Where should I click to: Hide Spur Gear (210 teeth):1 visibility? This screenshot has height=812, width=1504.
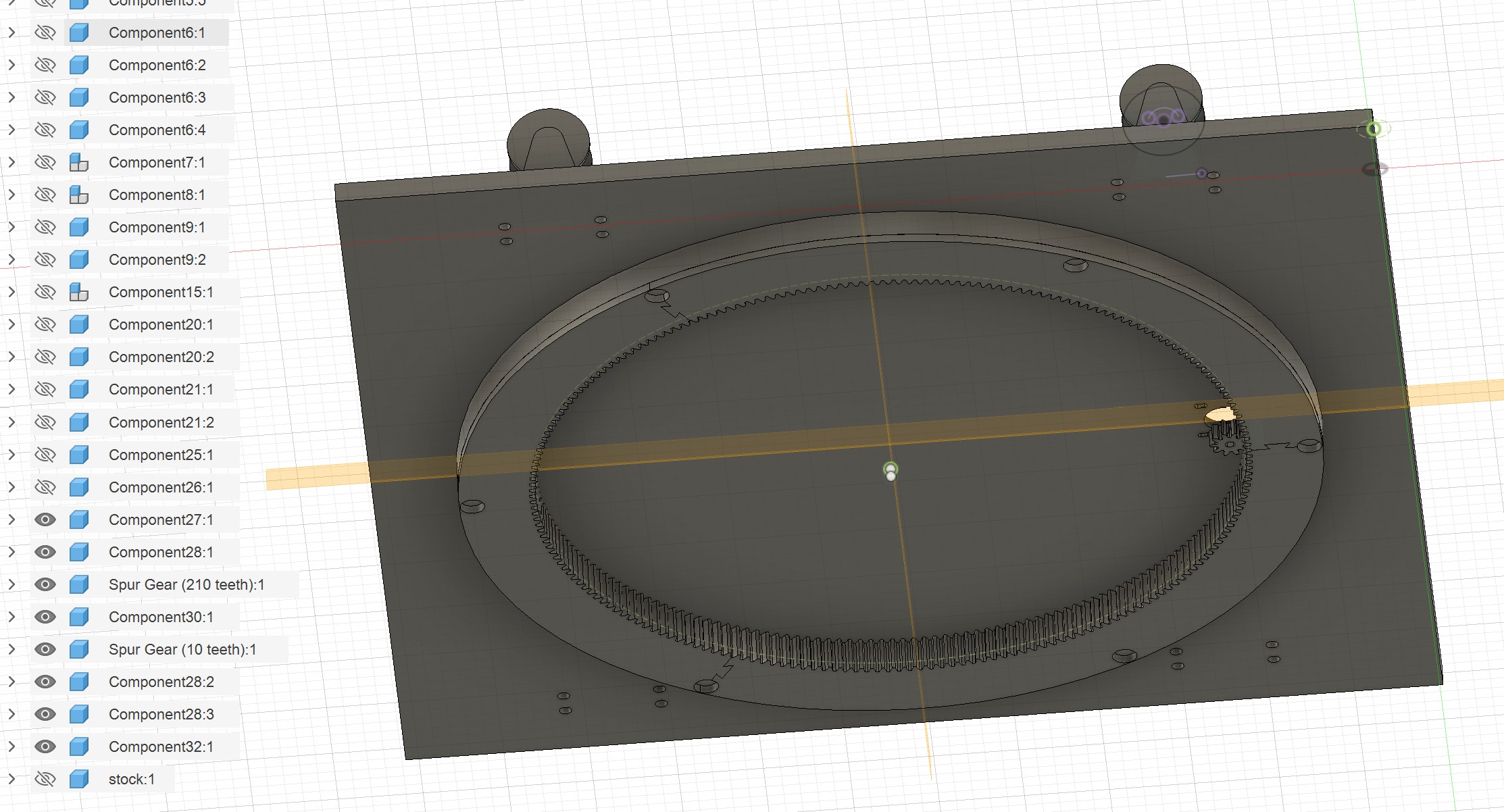pos(45,584)
